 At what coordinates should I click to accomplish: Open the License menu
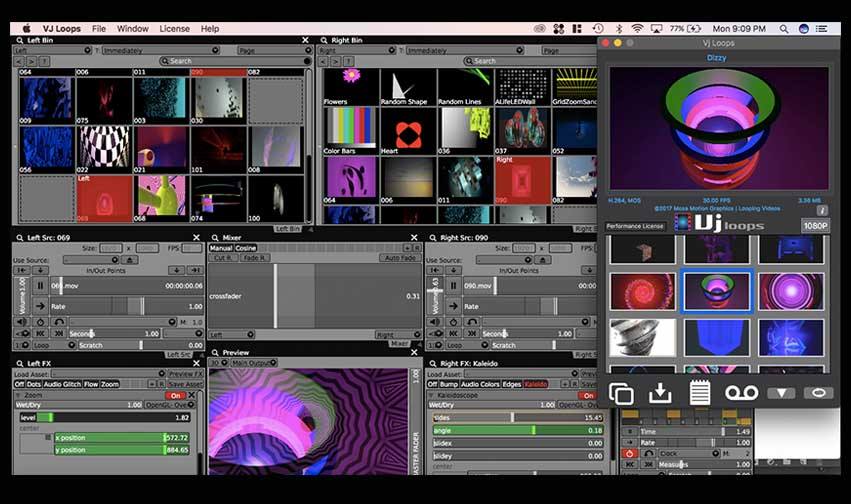click(174, 29)
